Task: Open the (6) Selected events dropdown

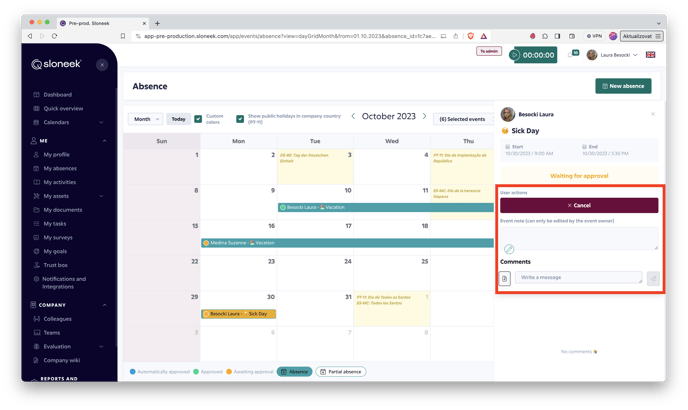Action: click(463, 119)
